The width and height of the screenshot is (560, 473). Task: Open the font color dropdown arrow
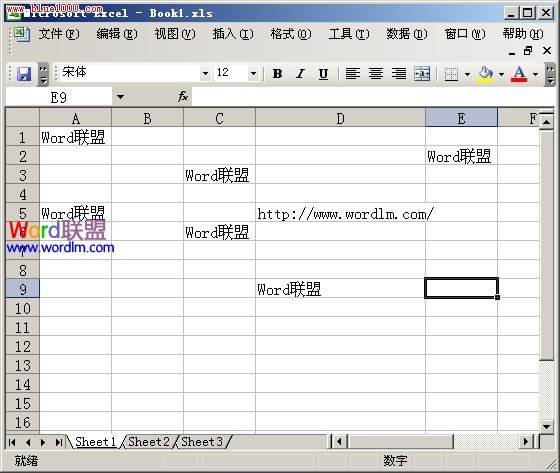point(535,74)
